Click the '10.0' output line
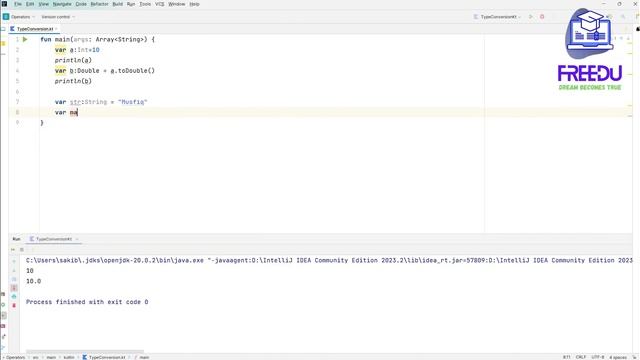This screenshot has width=640, height=360. pyautogui.click(x=33, y=281)
